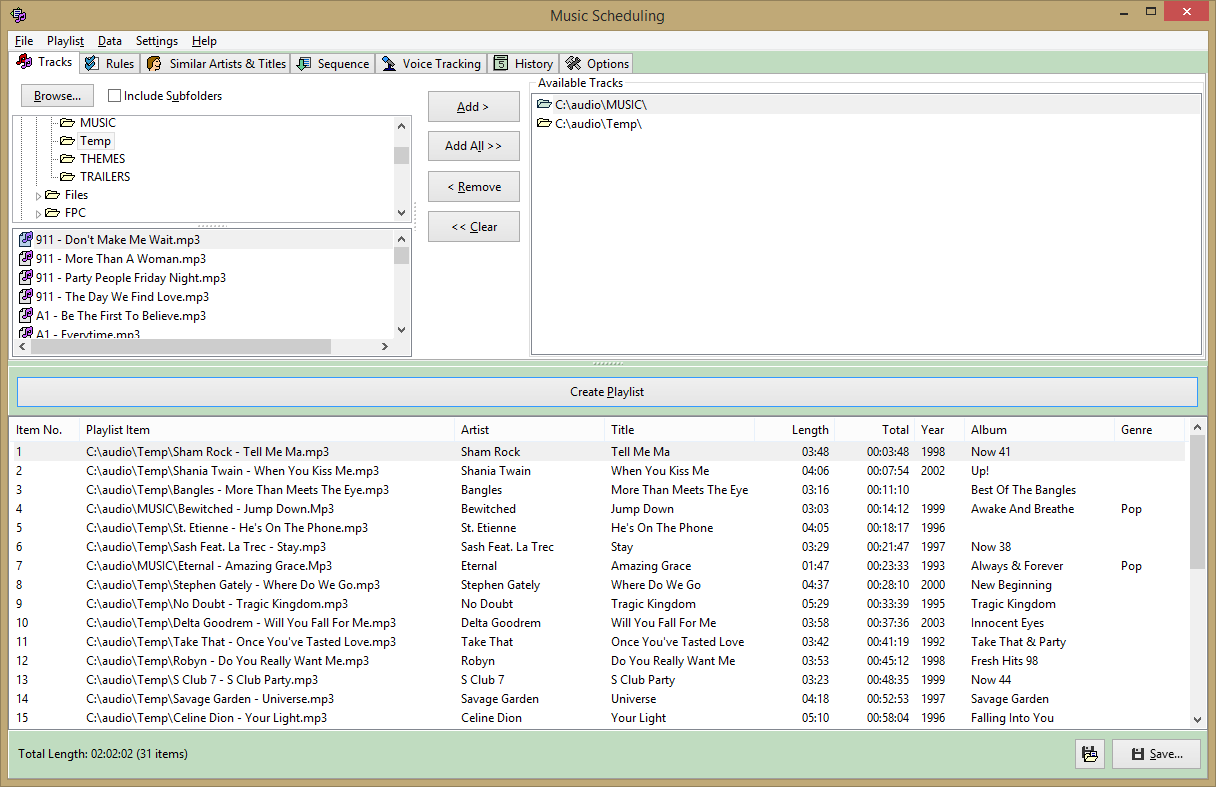This screenshot has height=787, width=1216.
Task: Expand the Files node in the tree
Action: point(39,195)
